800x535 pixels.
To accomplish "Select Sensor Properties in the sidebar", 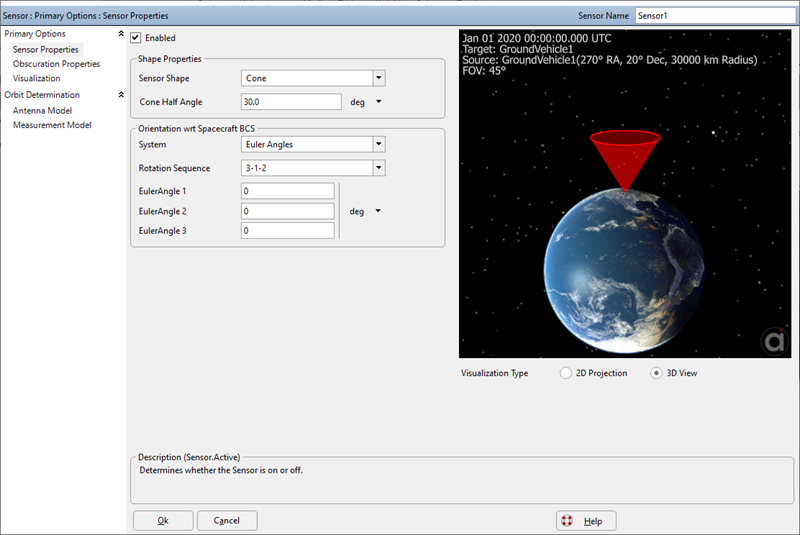I will pyautogui.click(x=45, y=49).
